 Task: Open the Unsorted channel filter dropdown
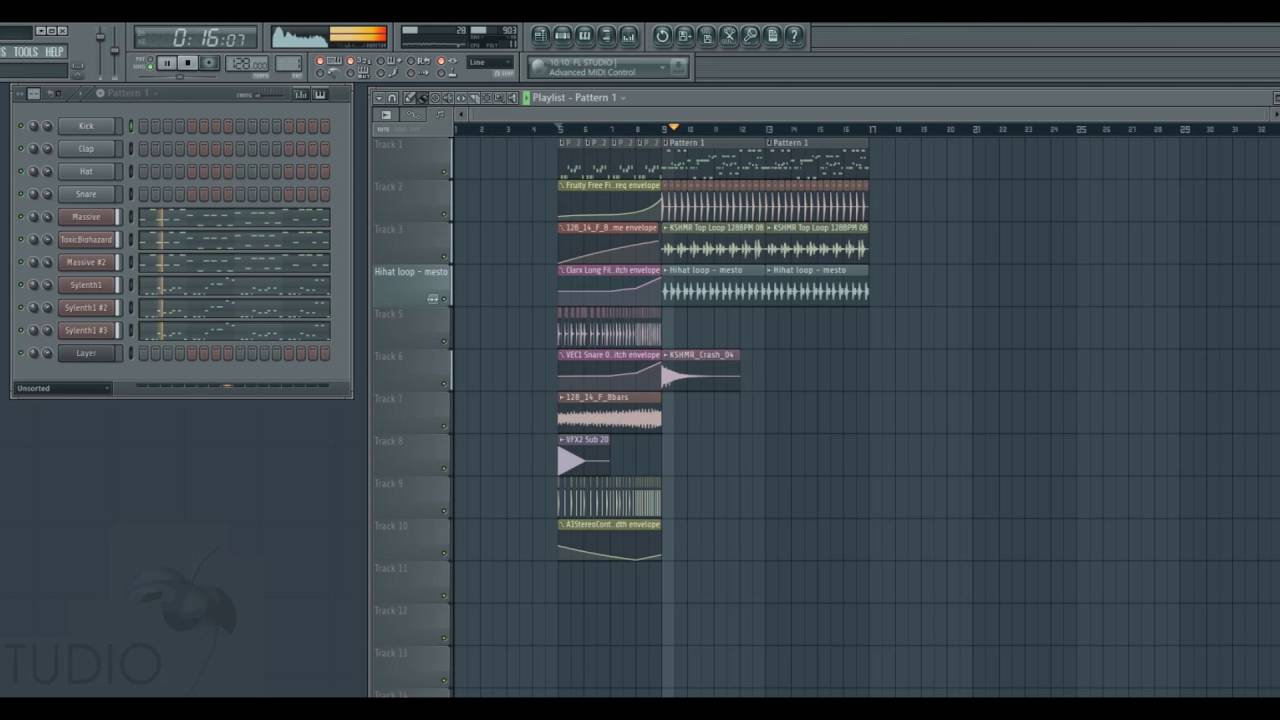click(63, 388)
